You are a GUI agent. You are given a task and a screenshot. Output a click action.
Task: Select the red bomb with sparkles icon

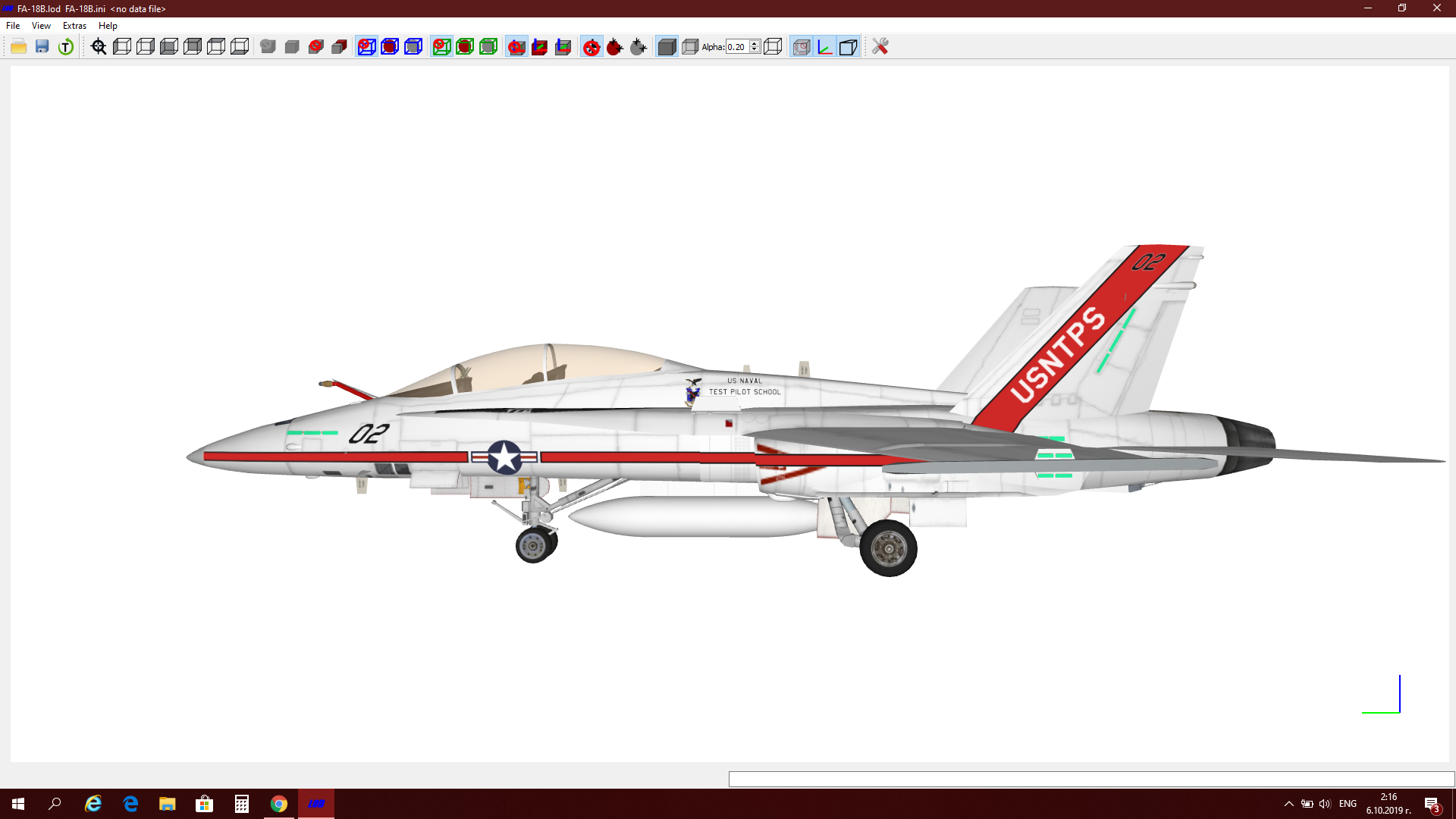(x=615, y=47)
